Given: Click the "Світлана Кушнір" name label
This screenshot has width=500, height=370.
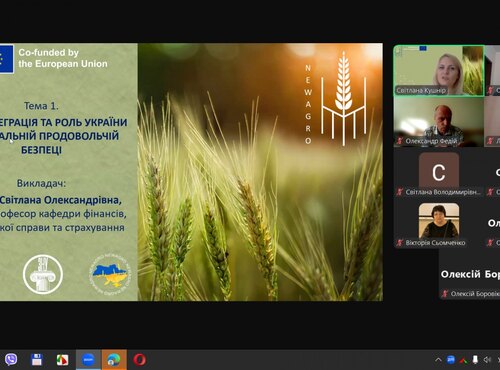Looking at the screenshot, I should pos(421,90).
